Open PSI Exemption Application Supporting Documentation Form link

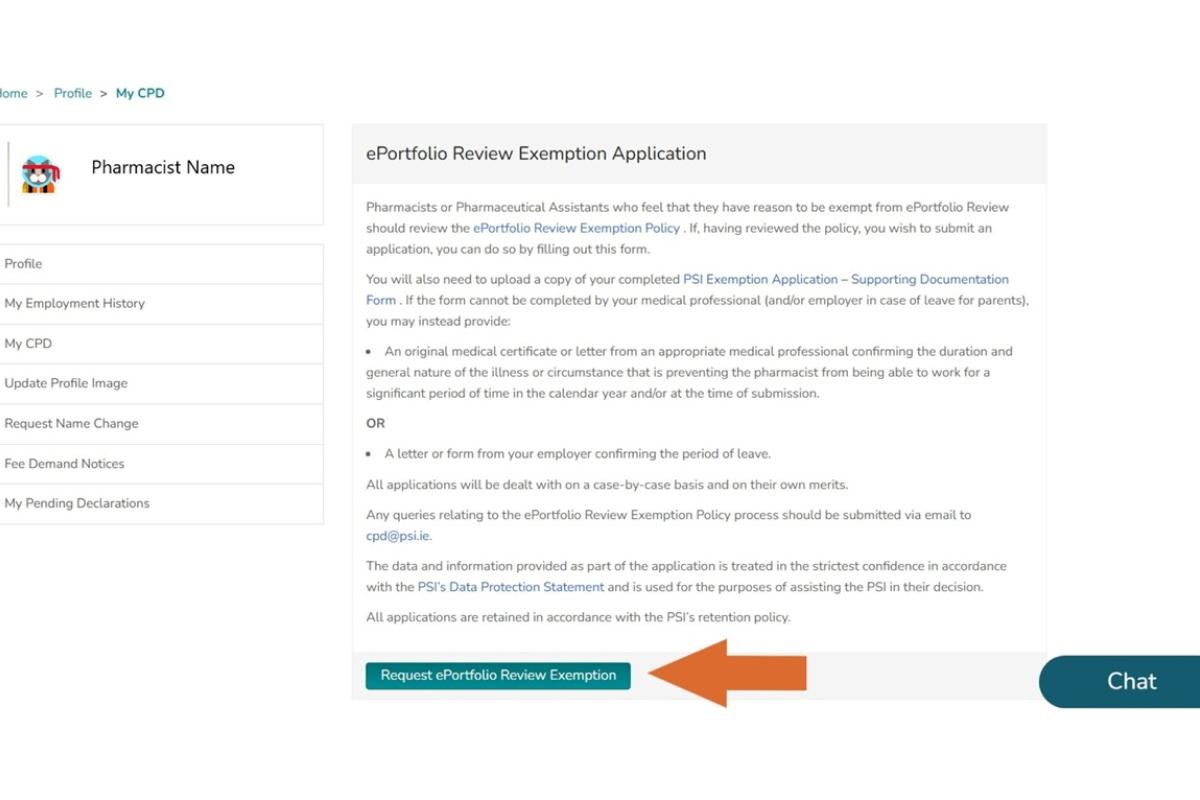pos(687,290)
